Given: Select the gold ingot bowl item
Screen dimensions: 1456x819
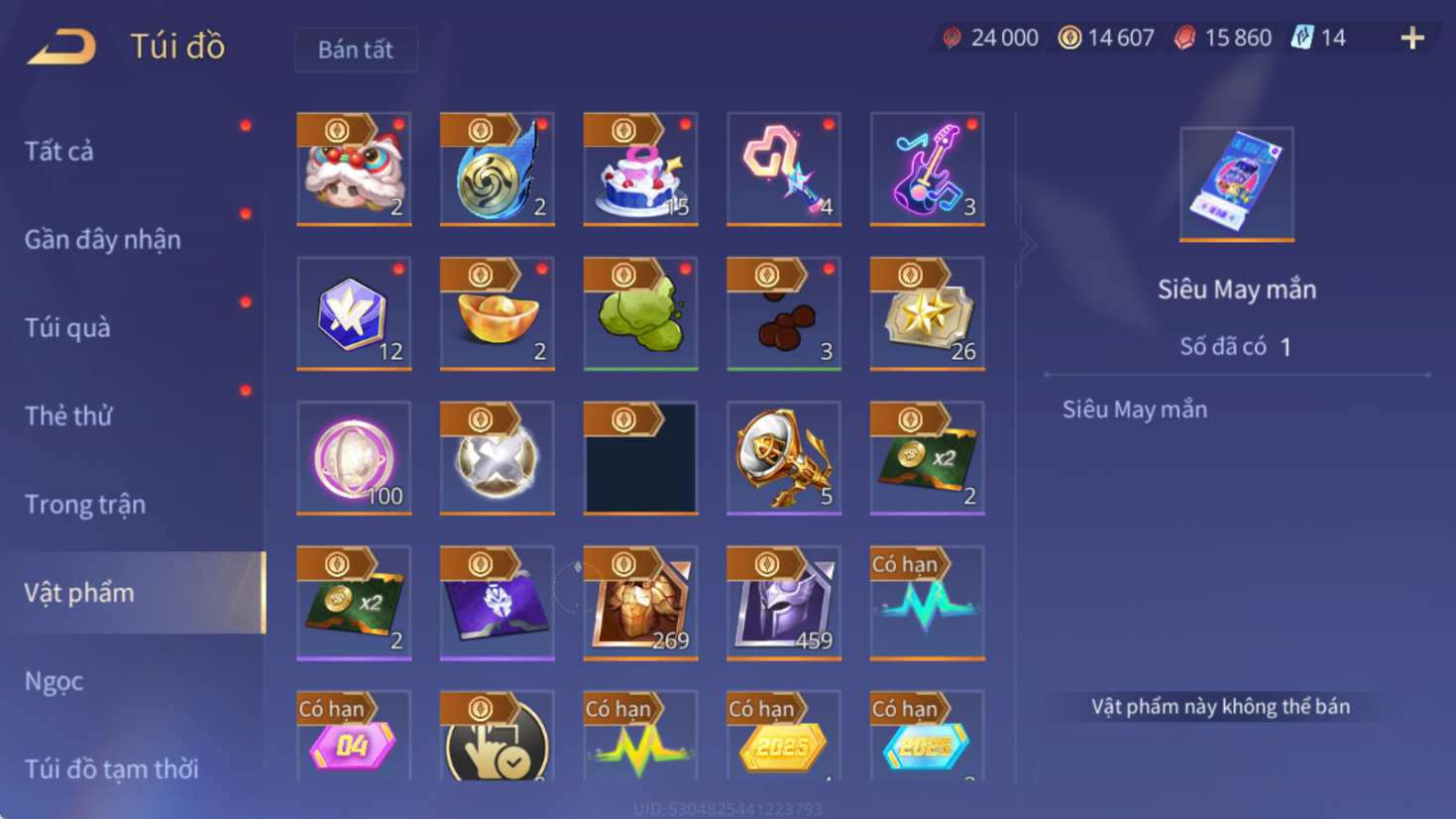Looking at the screenshot, I should tap(497, 313).
